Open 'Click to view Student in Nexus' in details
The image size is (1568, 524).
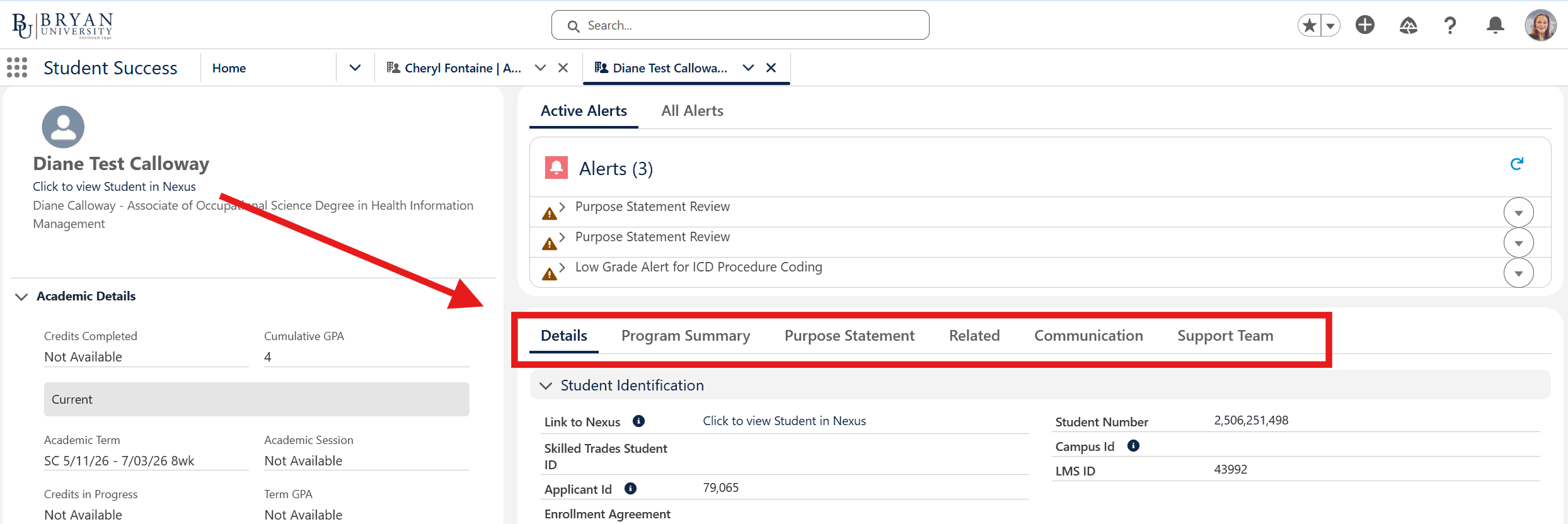784,421
